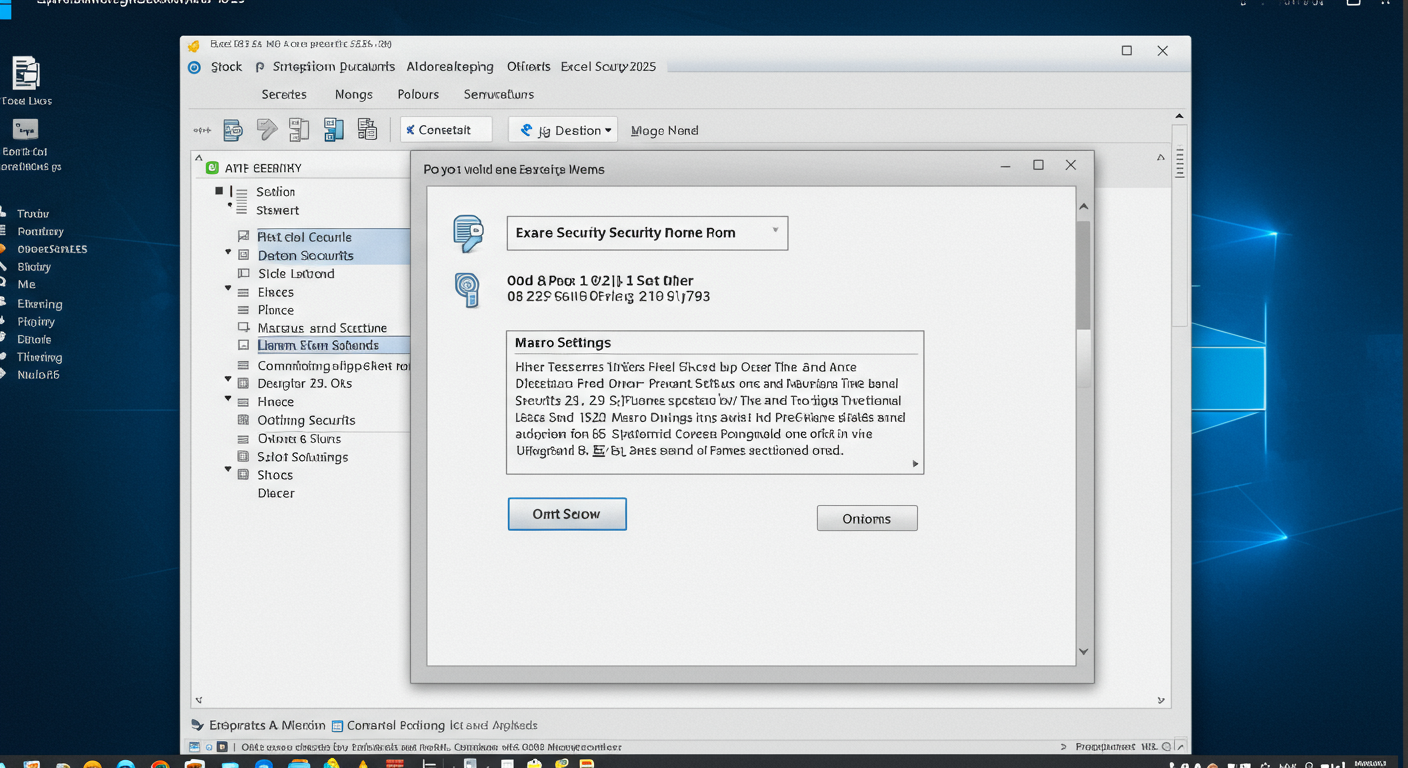1408x768 pixels.
Task: Click the blue circle icon beside Stock
Action: coord(194,67)
